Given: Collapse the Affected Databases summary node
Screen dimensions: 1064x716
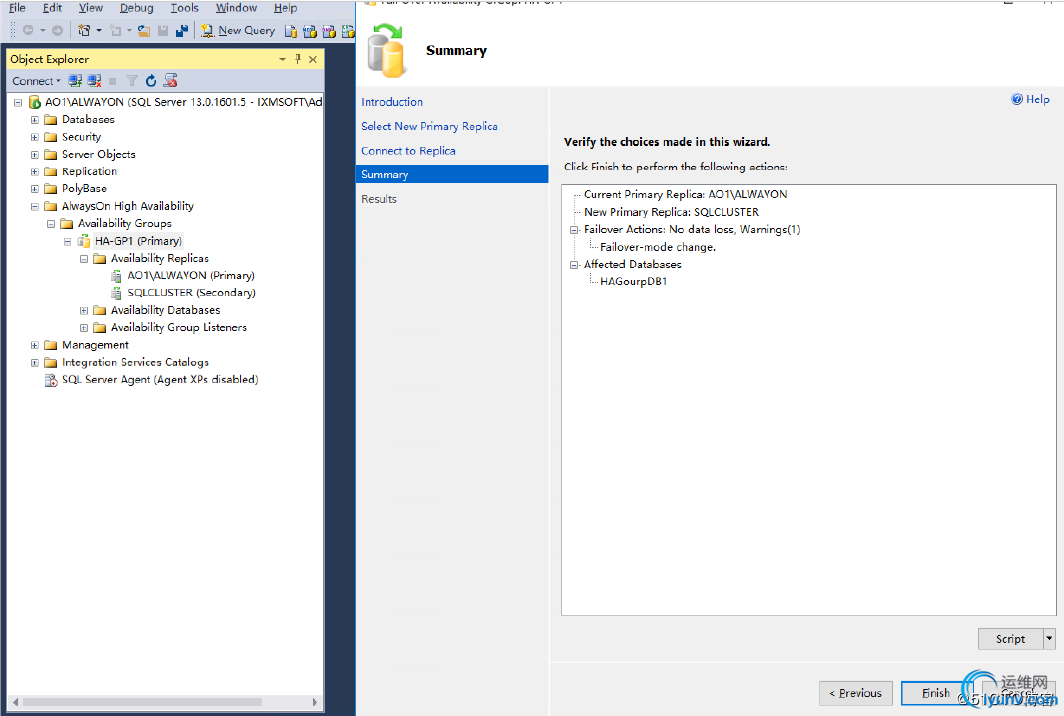Looking at the screenshot, I should click(574, 265).
